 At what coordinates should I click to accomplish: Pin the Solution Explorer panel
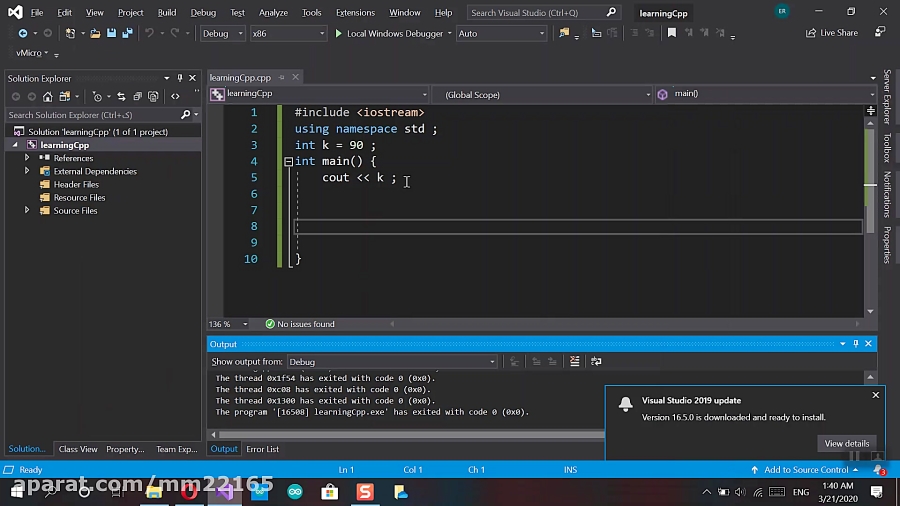click(180, 78)
